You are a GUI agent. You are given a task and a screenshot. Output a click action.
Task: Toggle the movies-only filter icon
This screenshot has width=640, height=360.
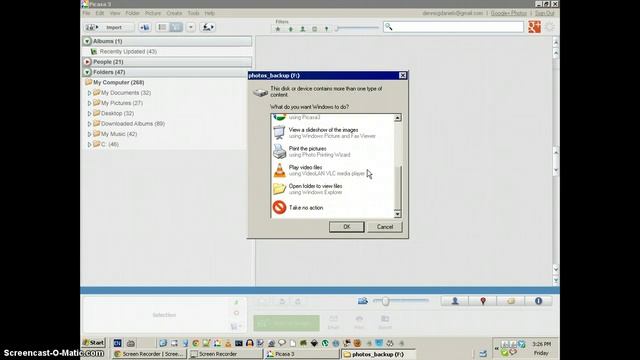click(x=315, y=29)
